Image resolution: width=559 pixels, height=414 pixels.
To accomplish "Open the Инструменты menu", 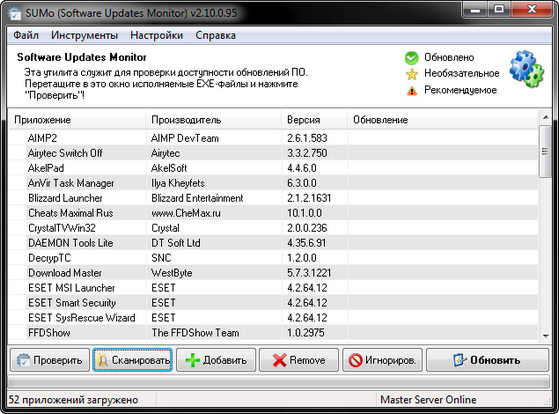I will point(84,35).
